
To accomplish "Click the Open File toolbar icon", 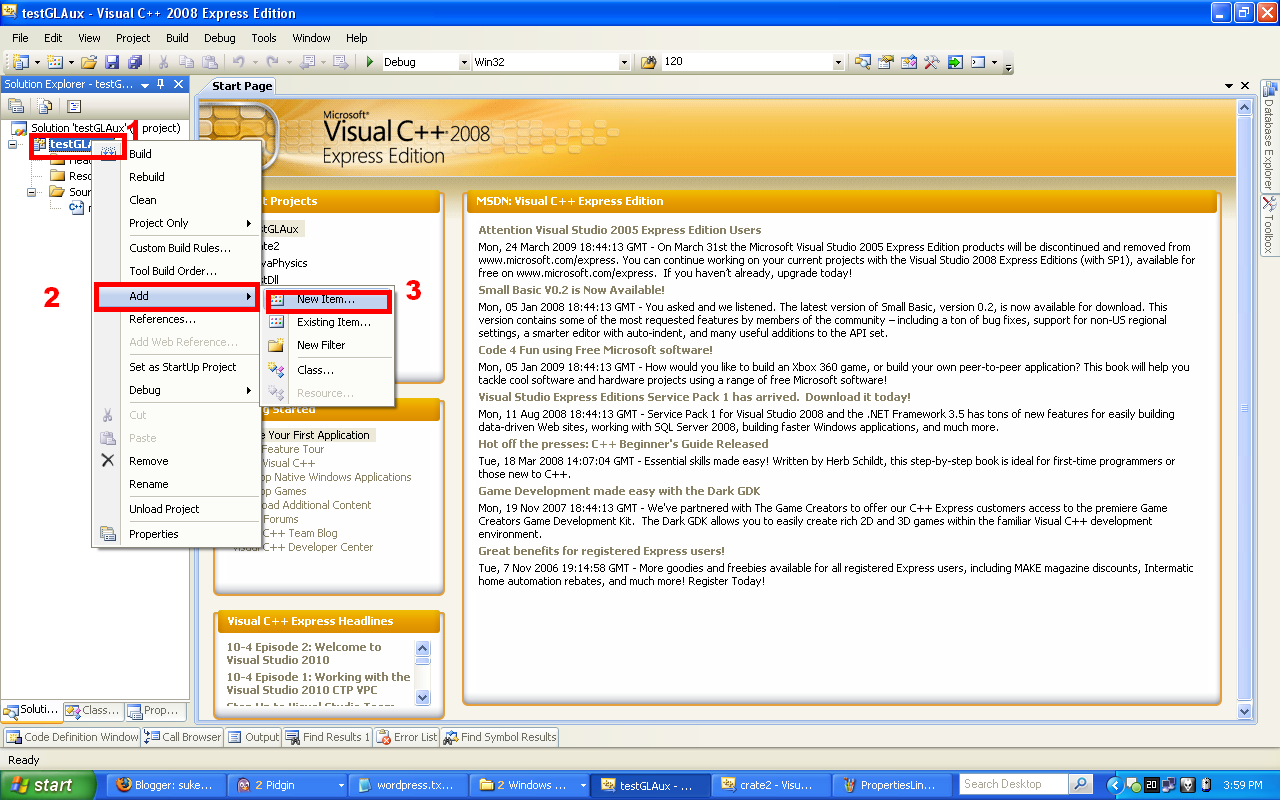I will click(89, 62).
